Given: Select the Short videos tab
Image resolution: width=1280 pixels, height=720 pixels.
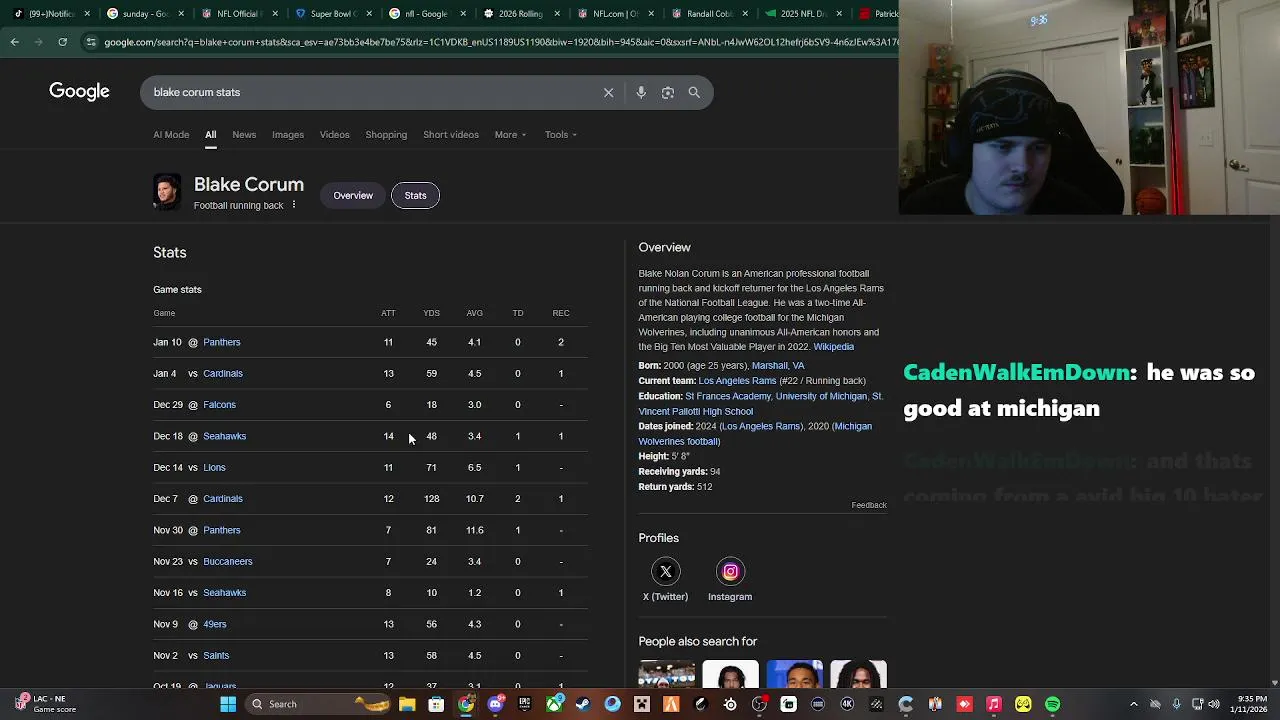Looking at the screenshot, I should point(451,135).
